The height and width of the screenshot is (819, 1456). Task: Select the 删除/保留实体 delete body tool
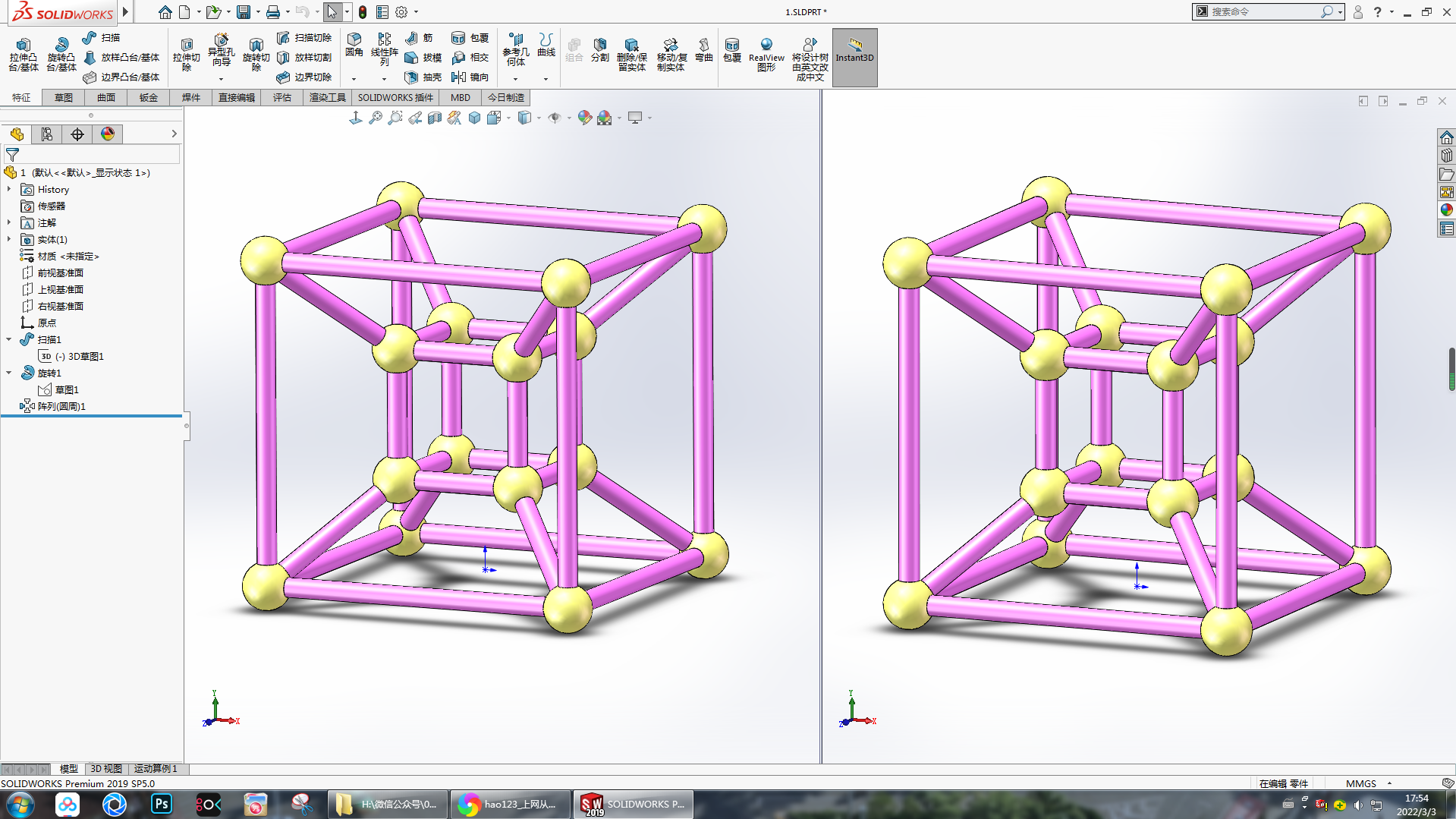[631, 55]
